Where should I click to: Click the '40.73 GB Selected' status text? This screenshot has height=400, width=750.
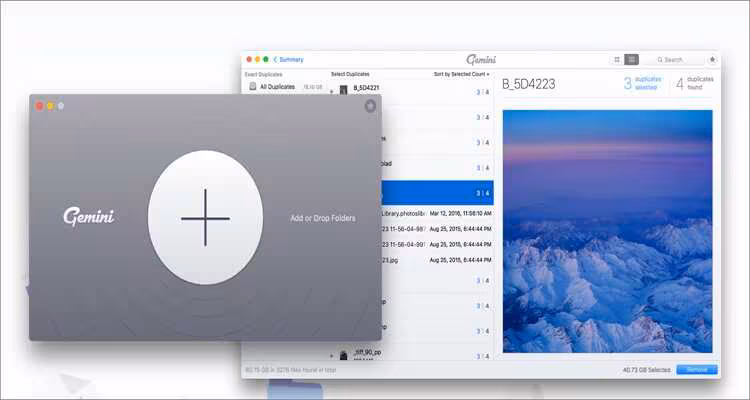coord(647,370)
